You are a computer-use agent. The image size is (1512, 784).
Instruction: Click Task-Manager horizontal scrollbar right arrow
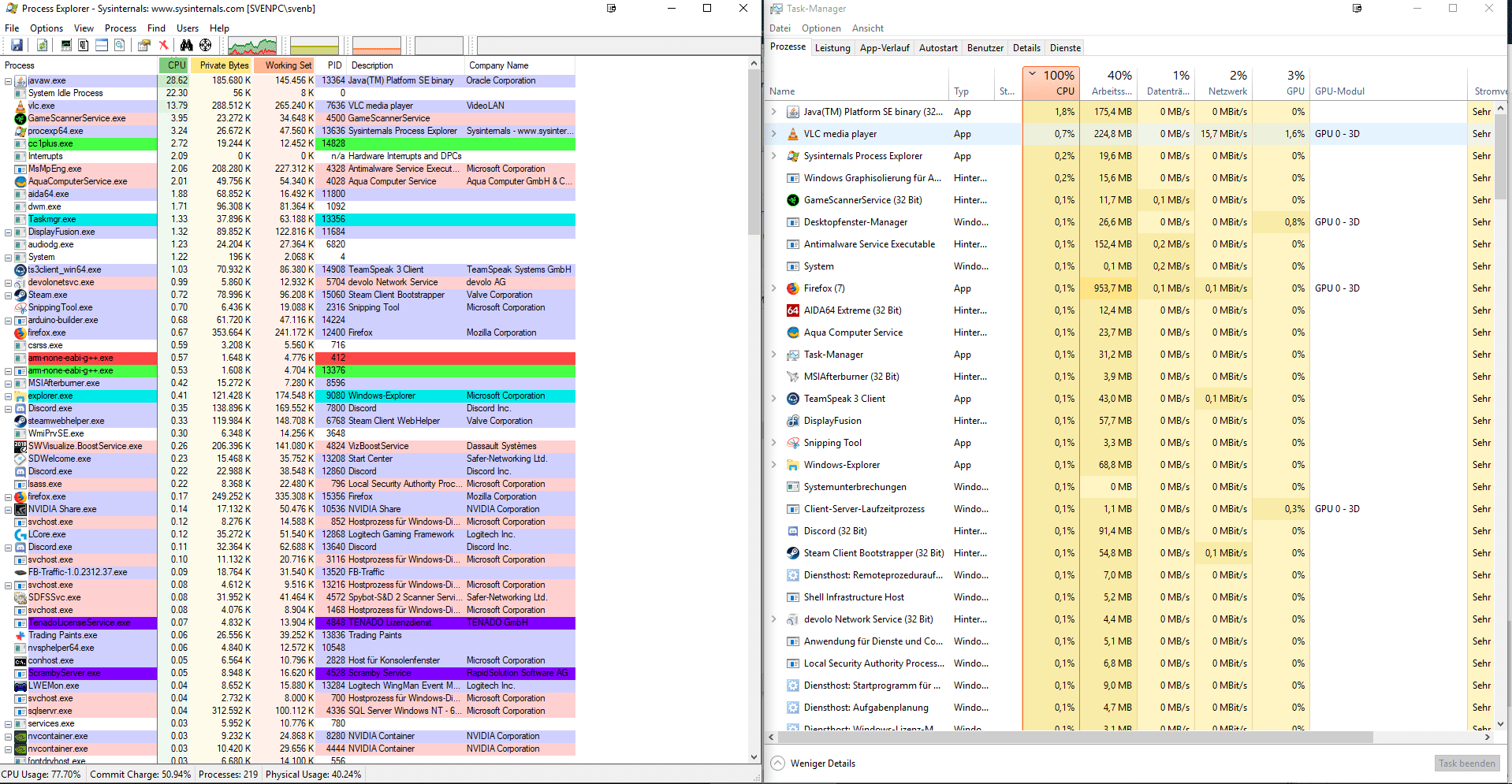[x=1487, y=738]
